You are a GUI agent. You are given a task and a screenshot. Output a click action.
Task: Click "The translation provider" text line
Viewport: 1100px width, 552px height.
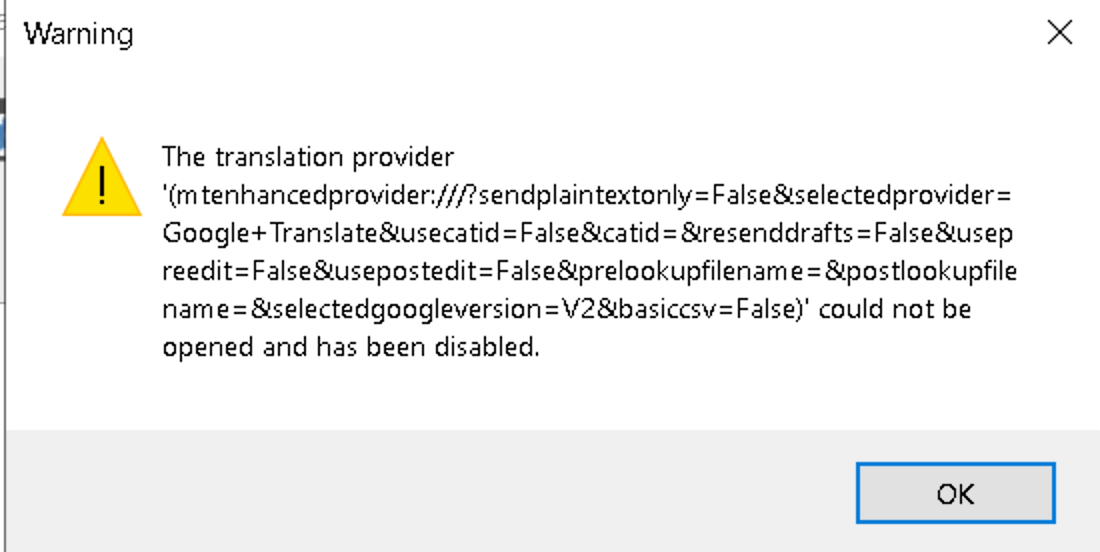coord(307,157)
